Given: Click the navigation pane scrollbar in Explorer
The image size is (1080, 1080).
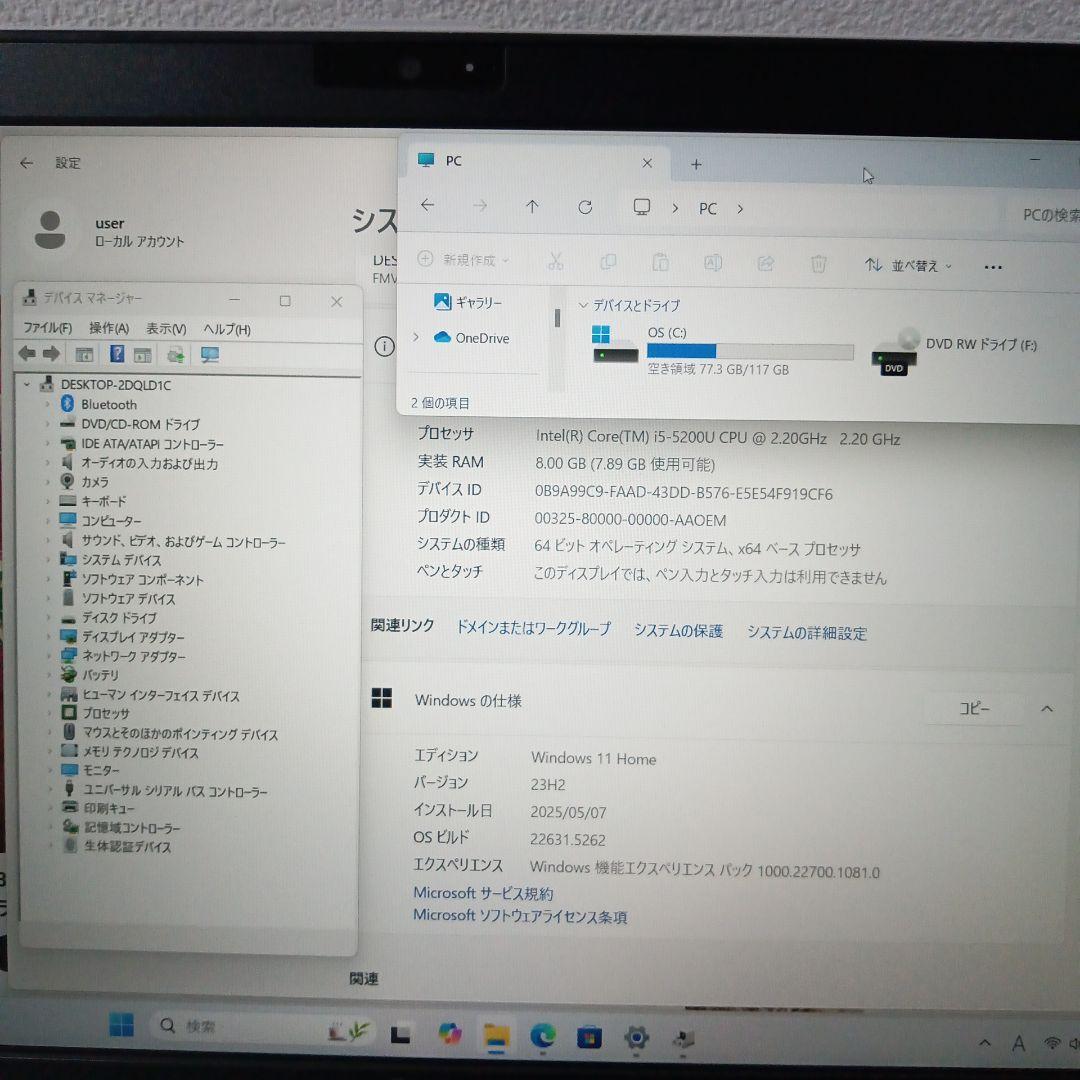Looking at the screenshot, I should tap(557, 318).
